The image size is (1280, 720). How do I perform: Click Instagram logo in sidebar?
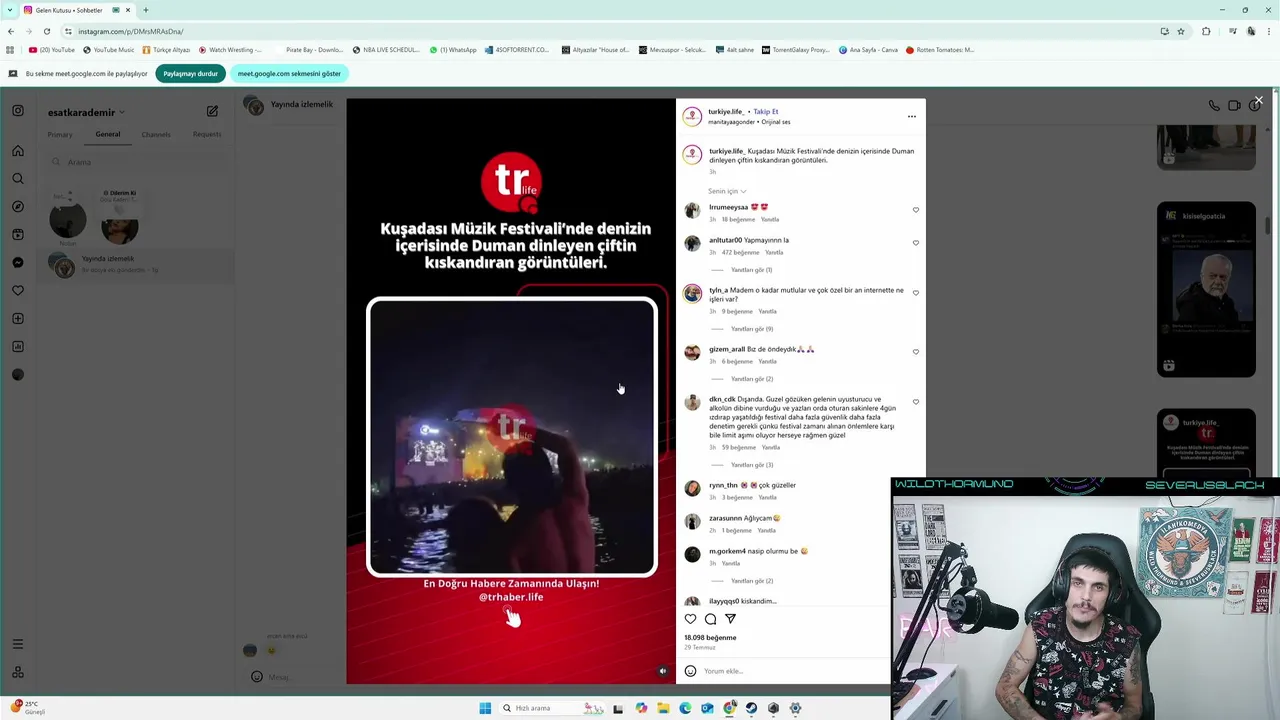tap(18, 111)
